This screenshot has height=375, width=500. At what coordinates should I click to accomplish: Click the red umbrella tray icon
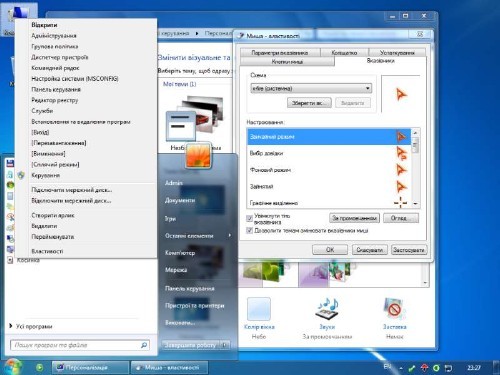click(x=424, y=368)
